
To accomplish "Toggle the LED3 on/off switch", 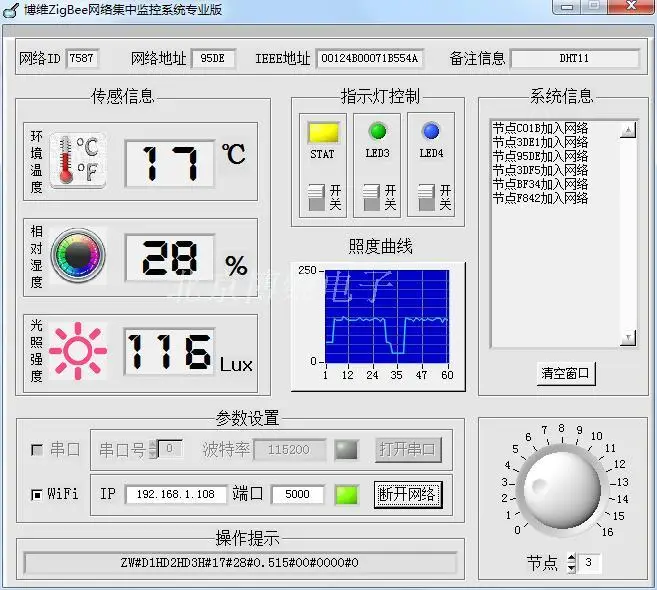I will point(370,197).
